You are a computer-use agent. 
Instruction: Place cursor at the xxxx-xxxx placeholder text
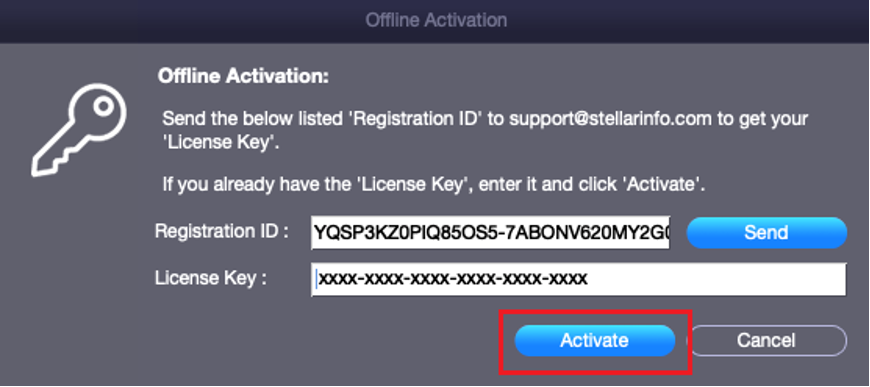click(x=453, y=279)
